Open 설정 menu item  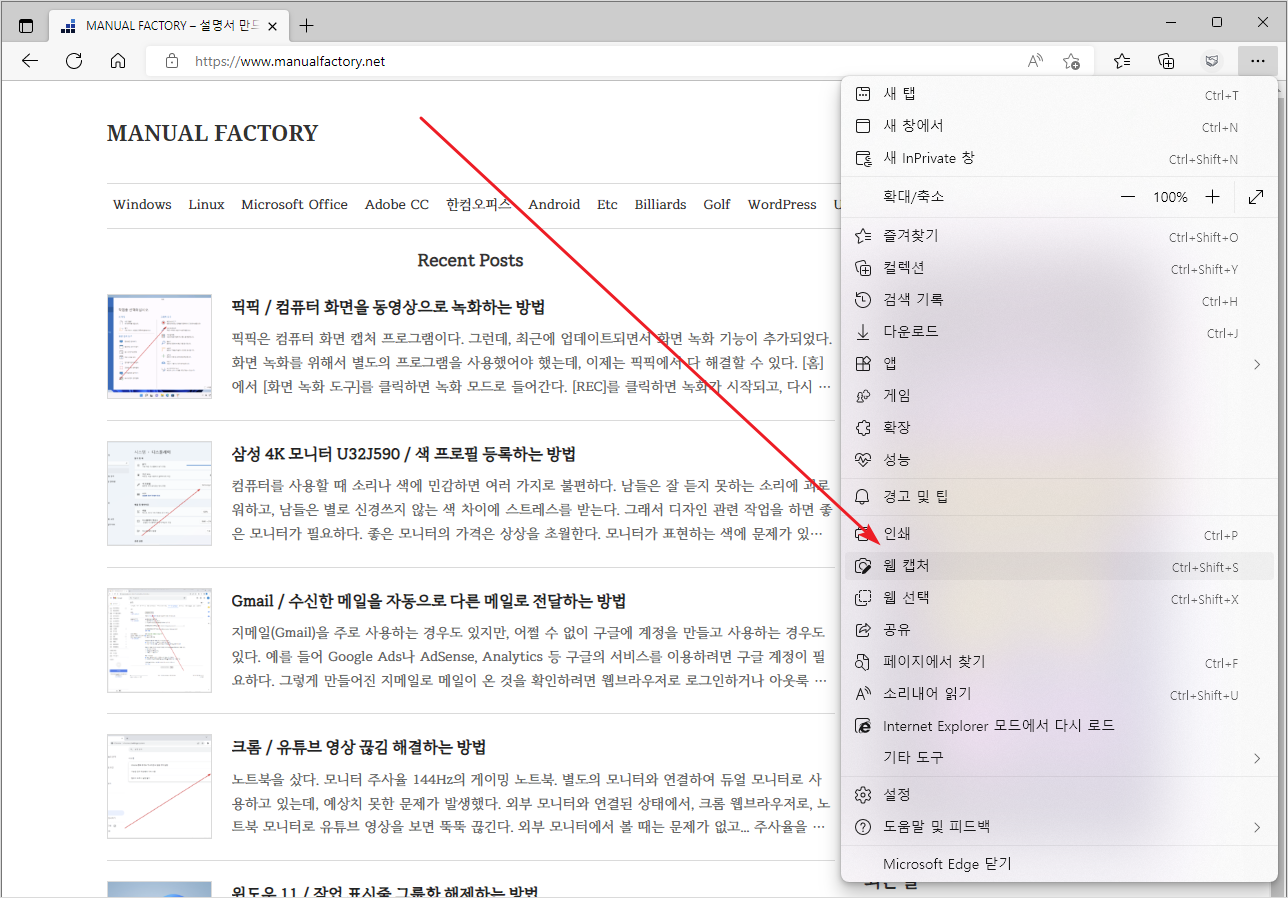pos(1059,795)
